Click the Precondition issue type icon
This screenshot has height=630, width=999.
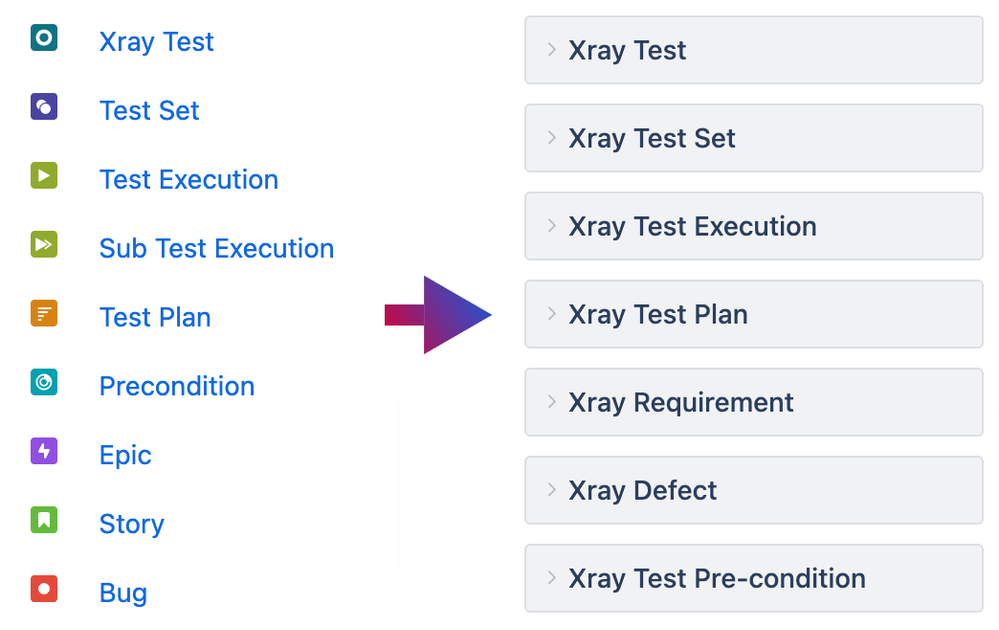(x=42, y=382)
